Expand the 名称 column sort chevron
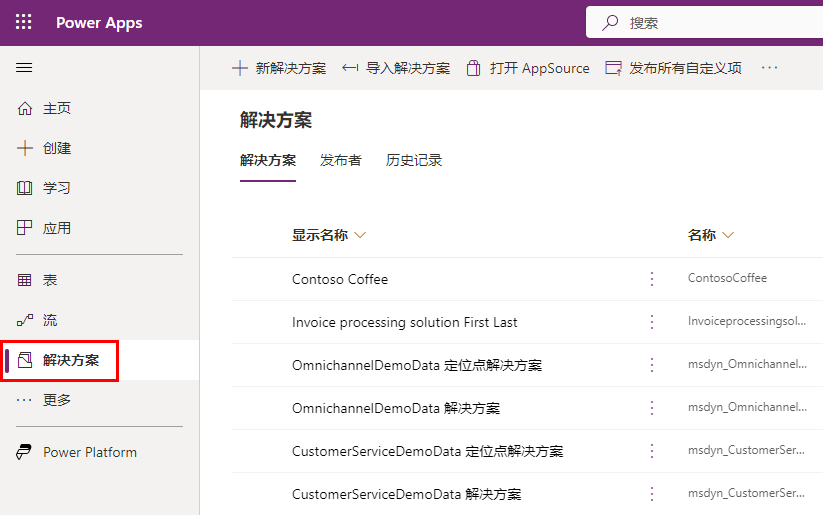Screen dimensions: 823x515 (x=728, y=235)
